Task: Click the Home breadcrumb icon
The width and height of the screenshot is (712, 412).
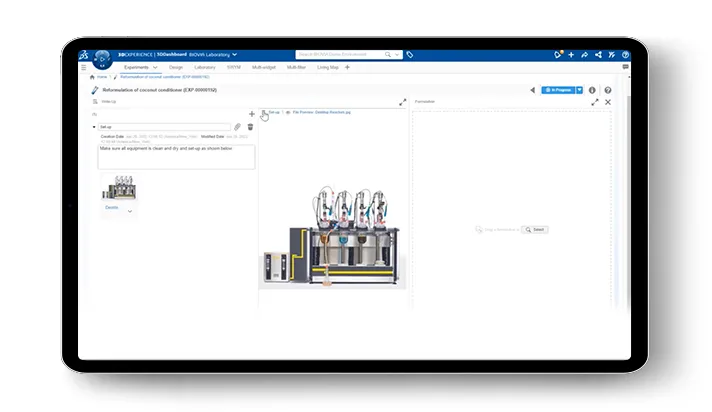Action: coord(92,77)
